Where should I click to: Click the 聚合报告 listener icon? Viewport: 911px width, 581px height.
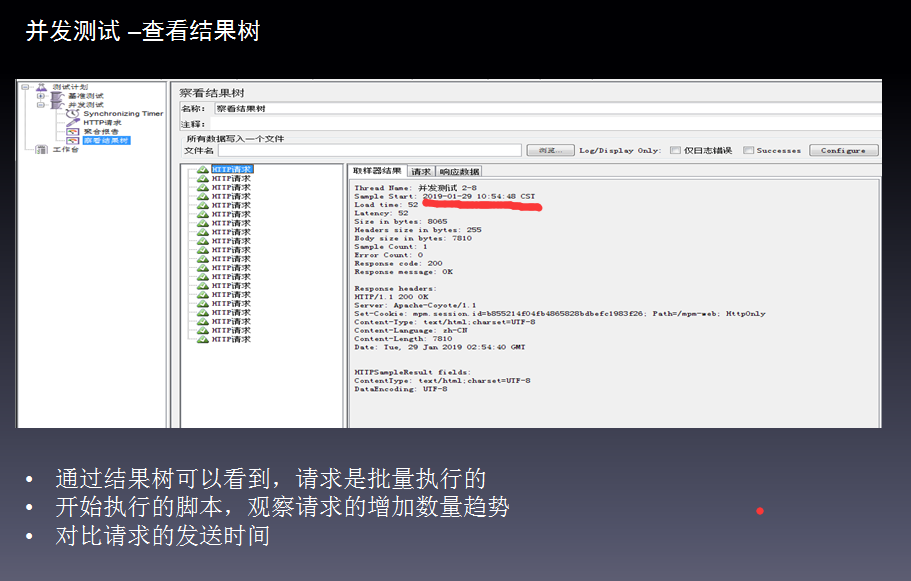(x=73, y=131)
